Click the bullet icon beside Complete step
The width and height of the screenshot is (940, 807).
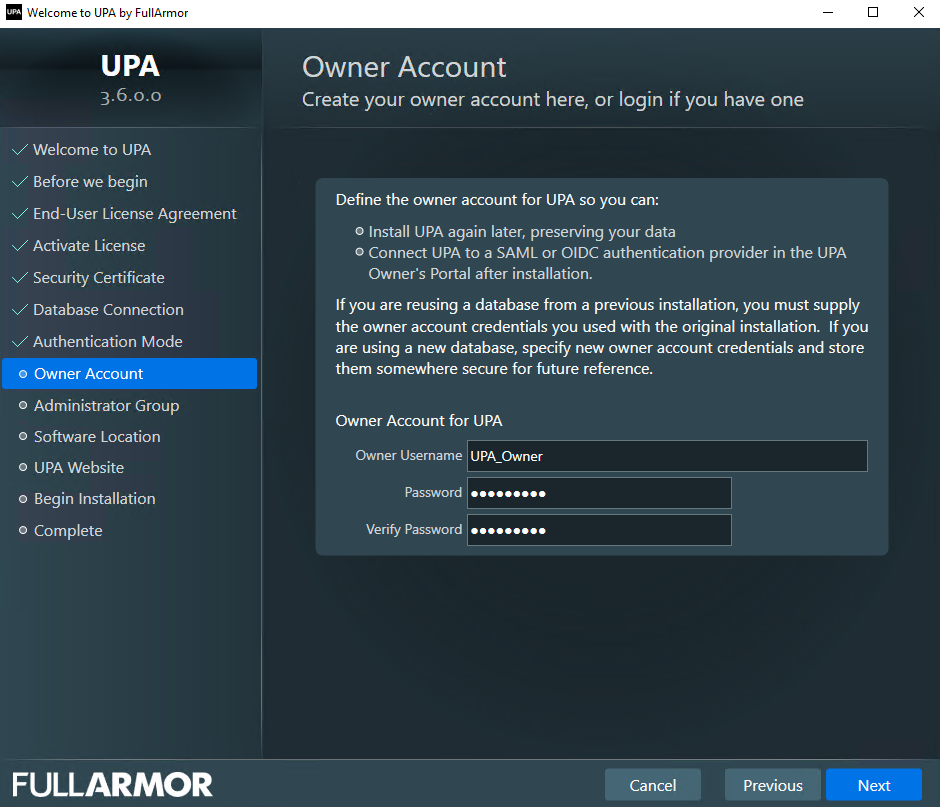(23, 531)
